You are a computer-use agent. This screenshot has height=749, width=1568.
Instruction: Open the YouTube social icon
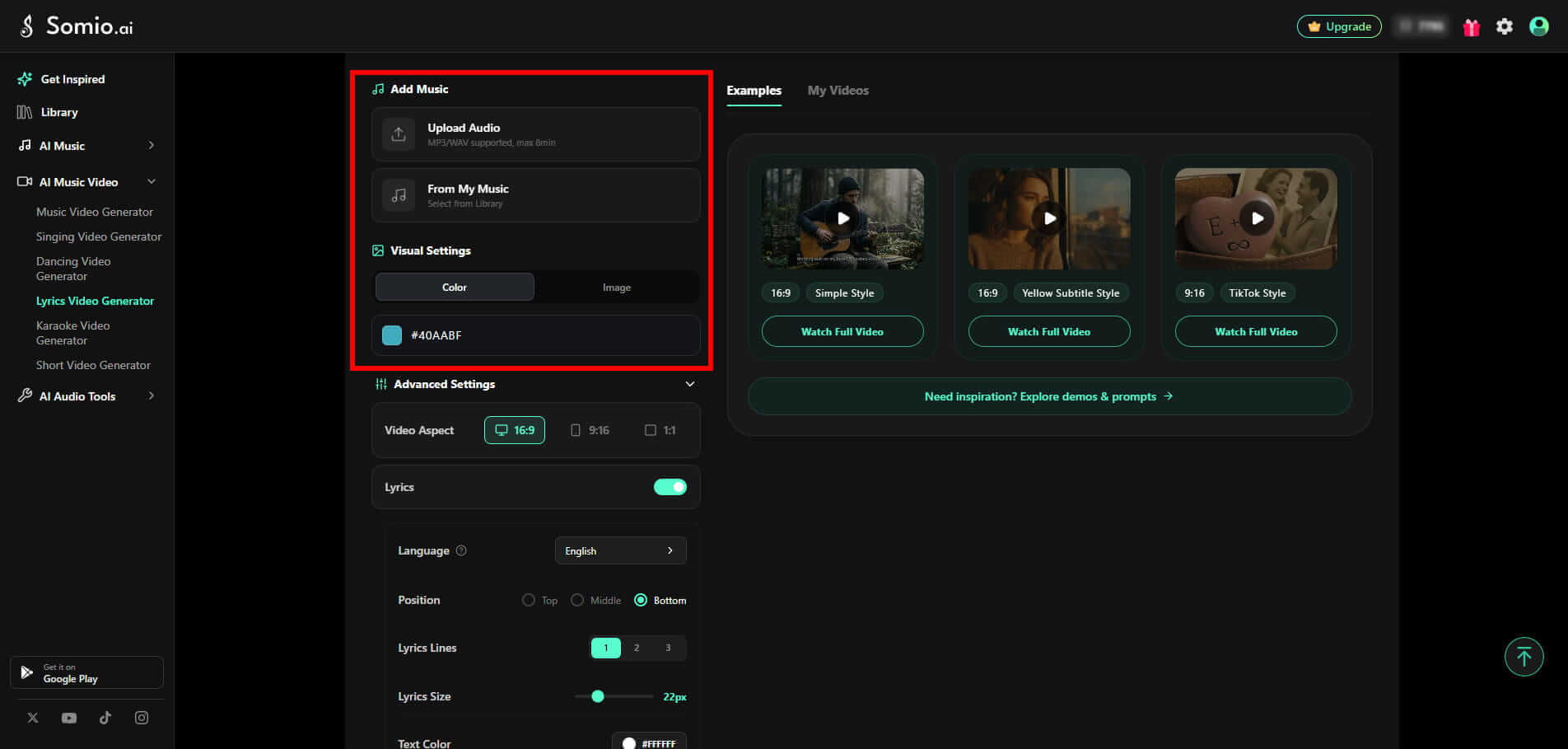click(x=69, y=718)
